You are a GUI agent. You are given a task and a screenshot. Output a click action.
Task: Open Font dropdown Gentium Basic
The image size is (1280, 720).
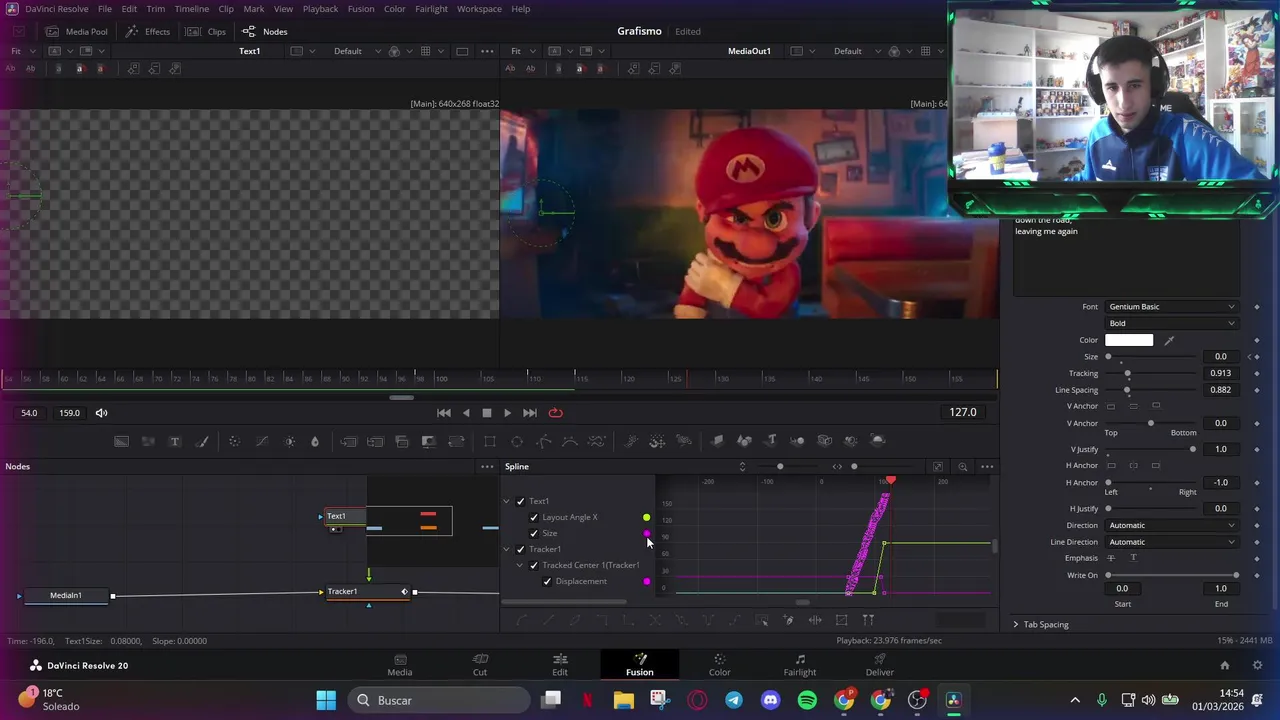(1171, 307)
